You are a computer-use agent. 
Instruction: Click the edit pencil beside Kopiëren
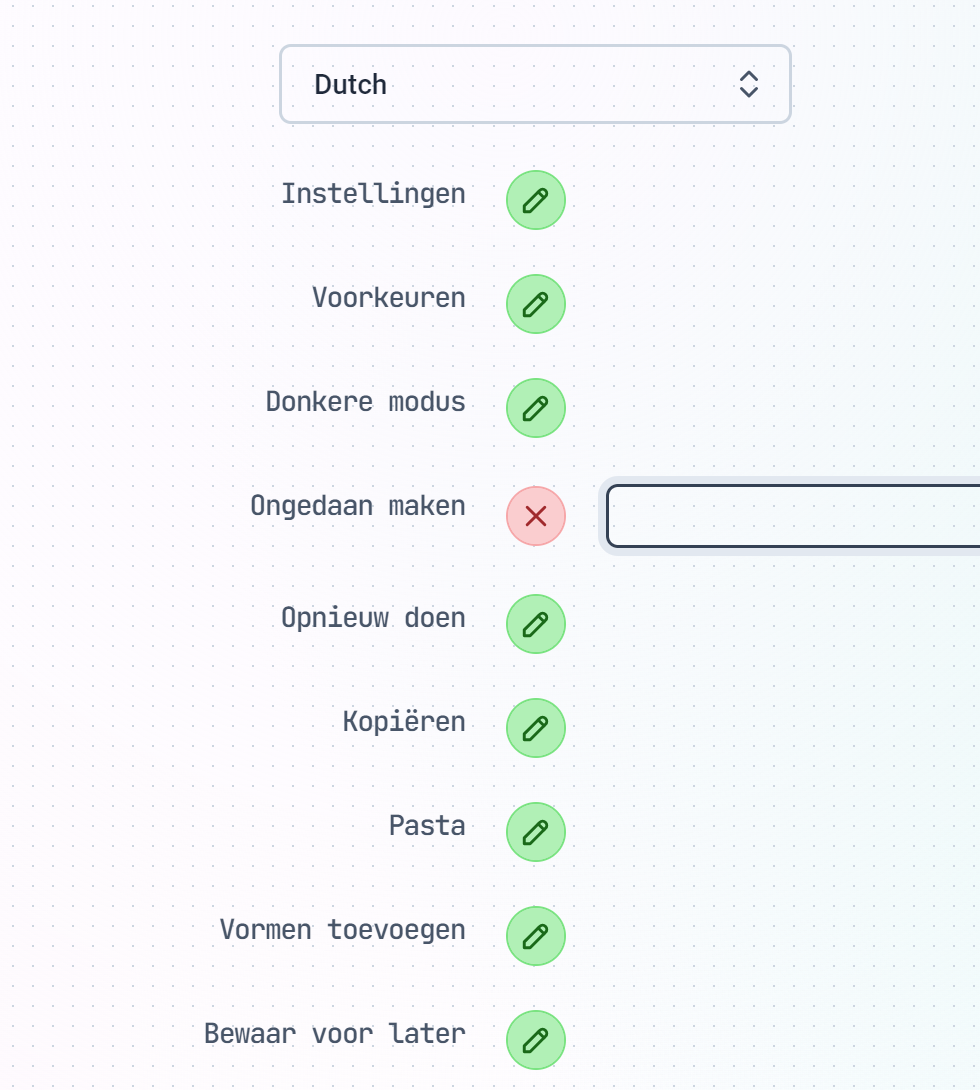[x=535, y=728]
